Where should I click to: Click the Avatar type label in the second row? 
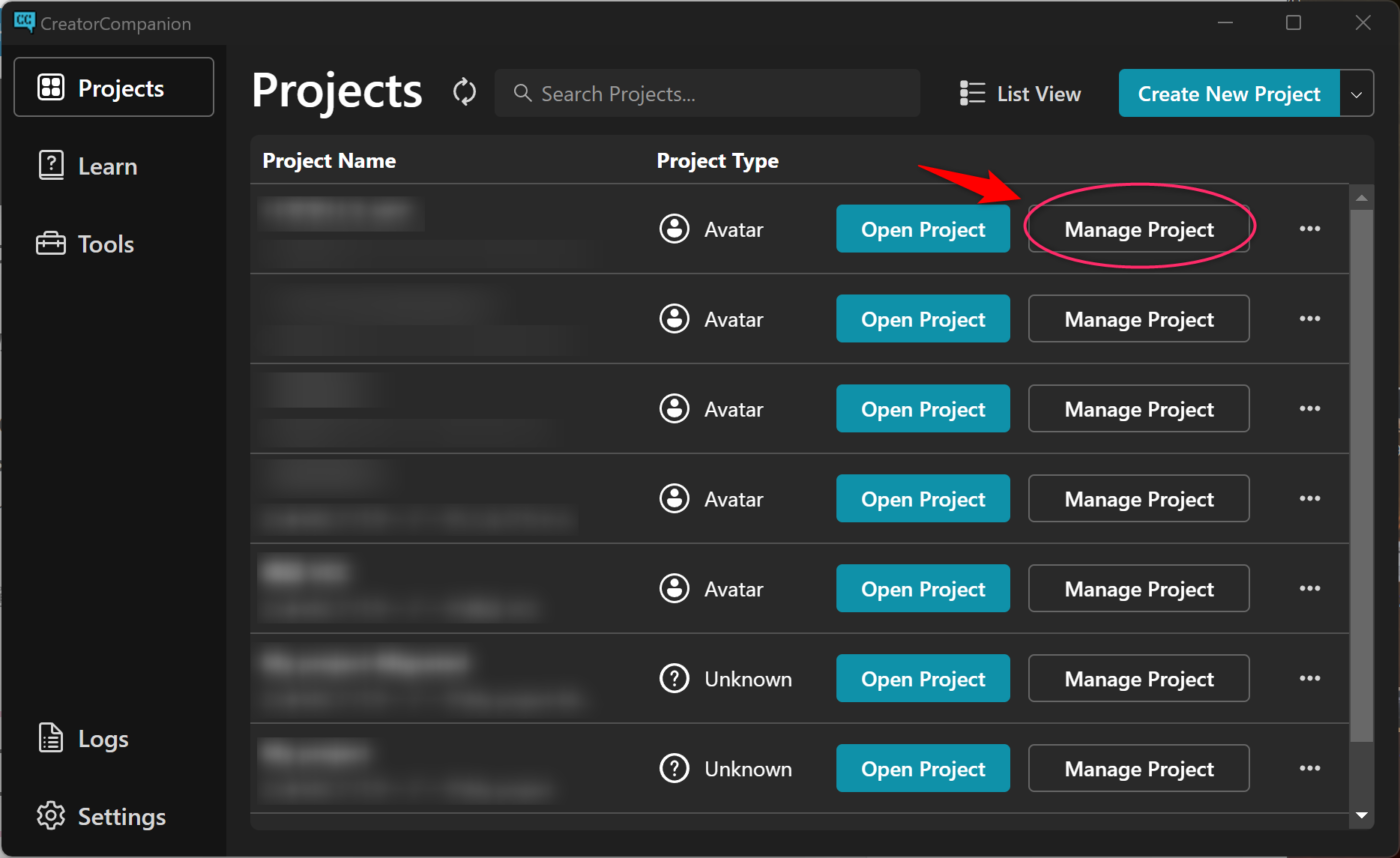pyautogui.click(x=734, y=319)
